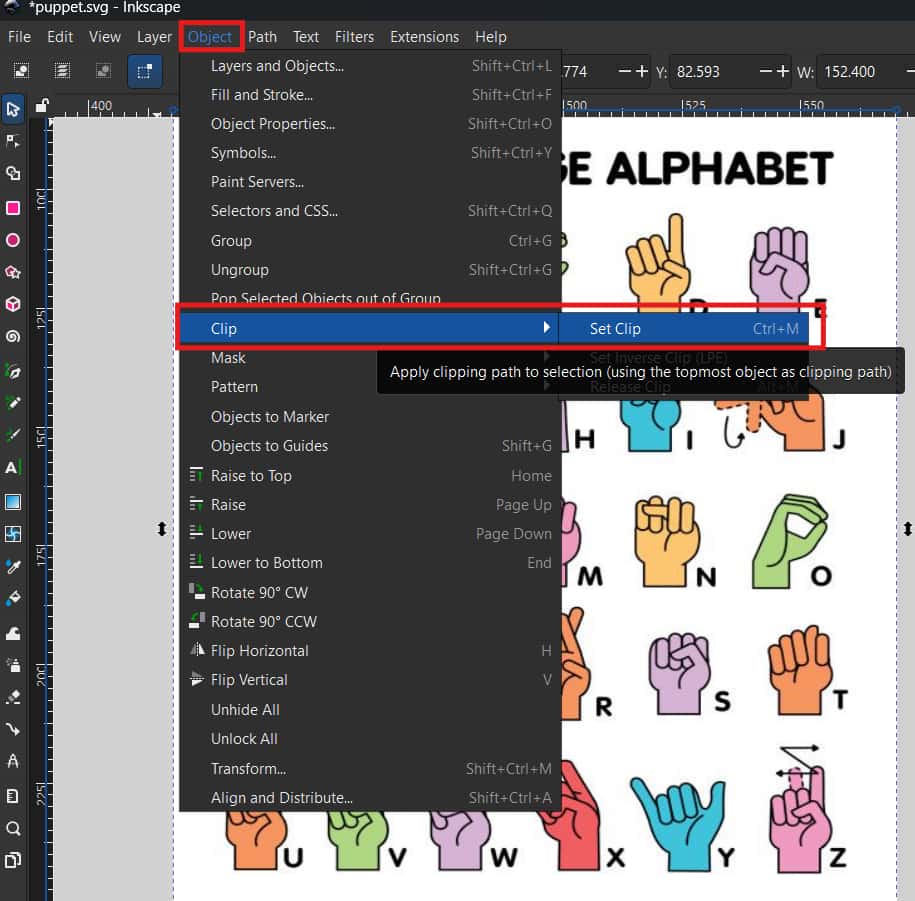Choose Objects to Marker

click(370, 417)
